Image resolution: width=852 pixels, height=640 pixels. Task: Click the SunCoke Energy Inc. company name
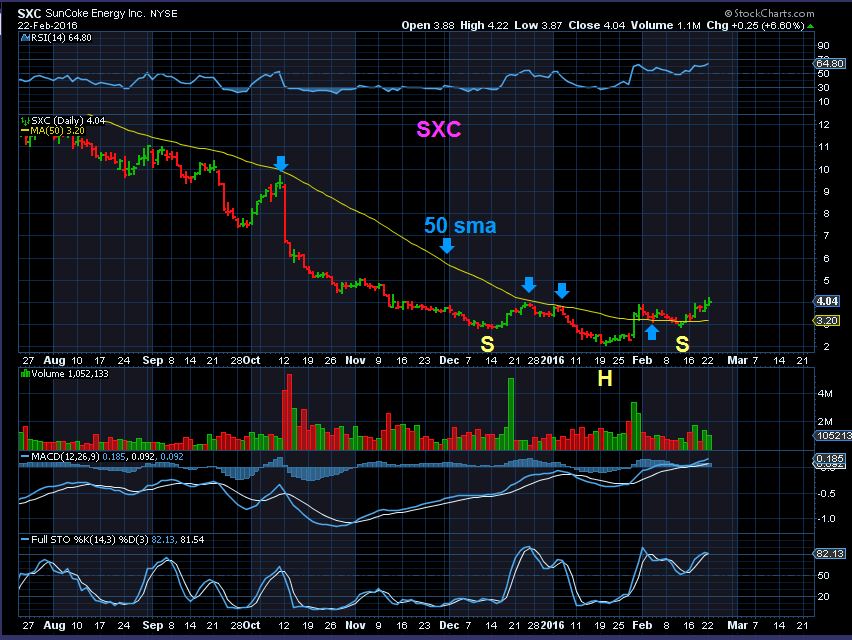tap(96, 14)
